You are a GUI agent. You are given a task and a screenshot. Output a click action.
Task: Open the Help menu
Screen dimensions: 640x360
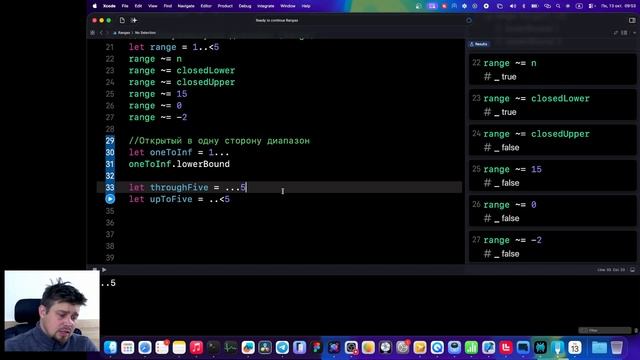point(306,6)
